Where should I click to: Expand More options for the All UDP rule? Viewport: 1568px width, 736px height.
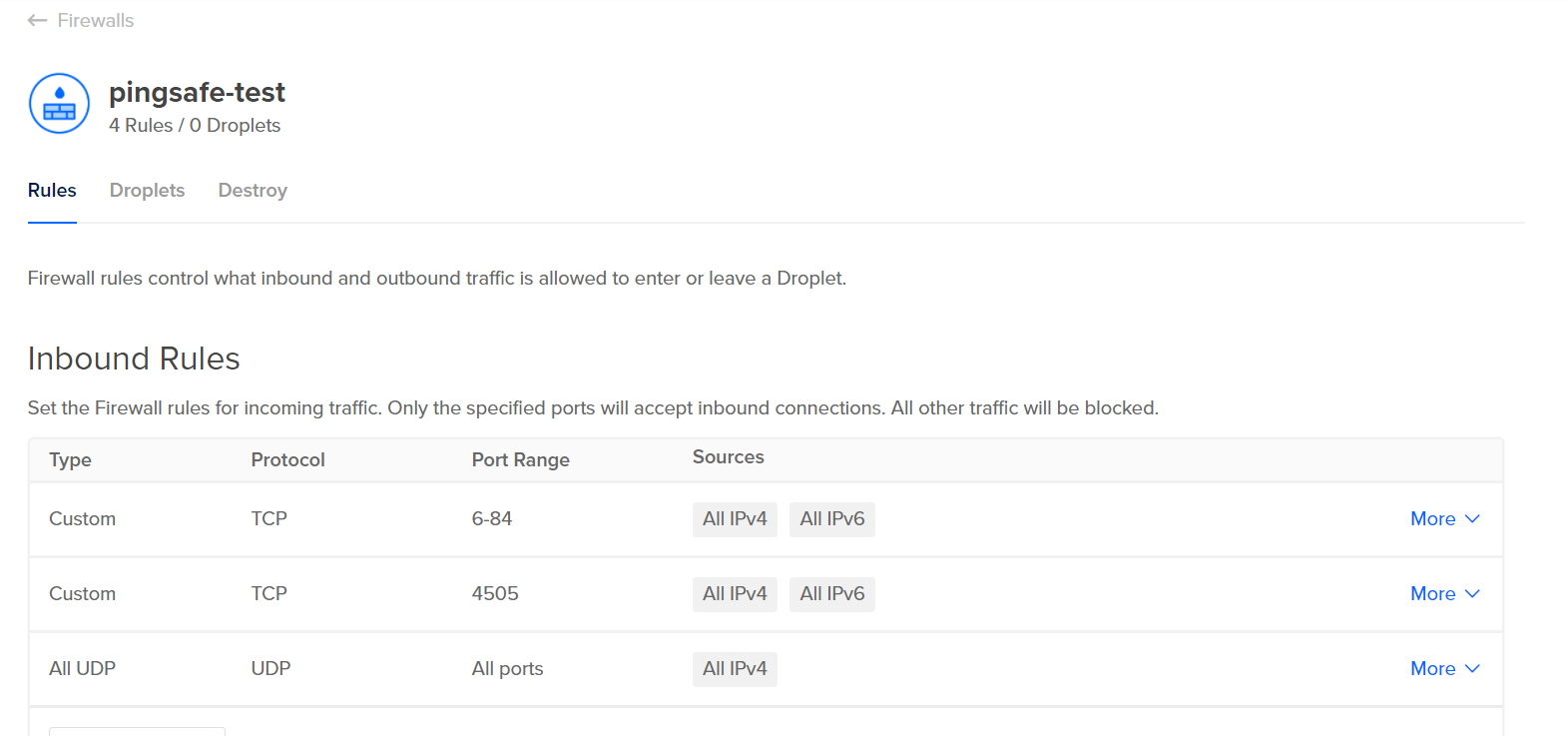1443,668
